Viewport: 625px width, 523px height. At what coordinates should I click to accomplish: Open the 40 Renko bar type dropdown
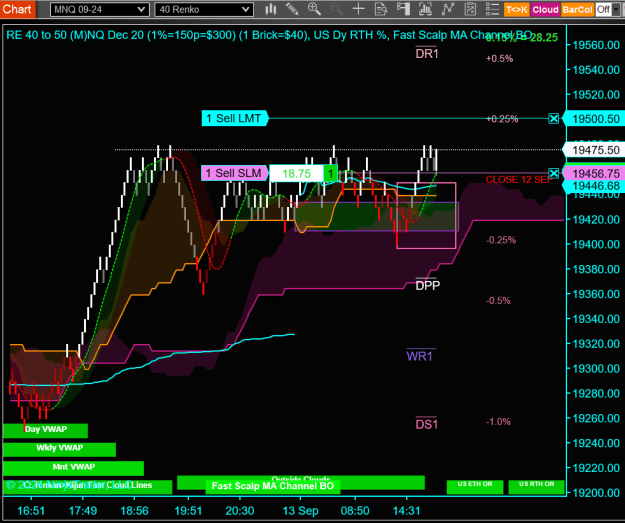204,10
